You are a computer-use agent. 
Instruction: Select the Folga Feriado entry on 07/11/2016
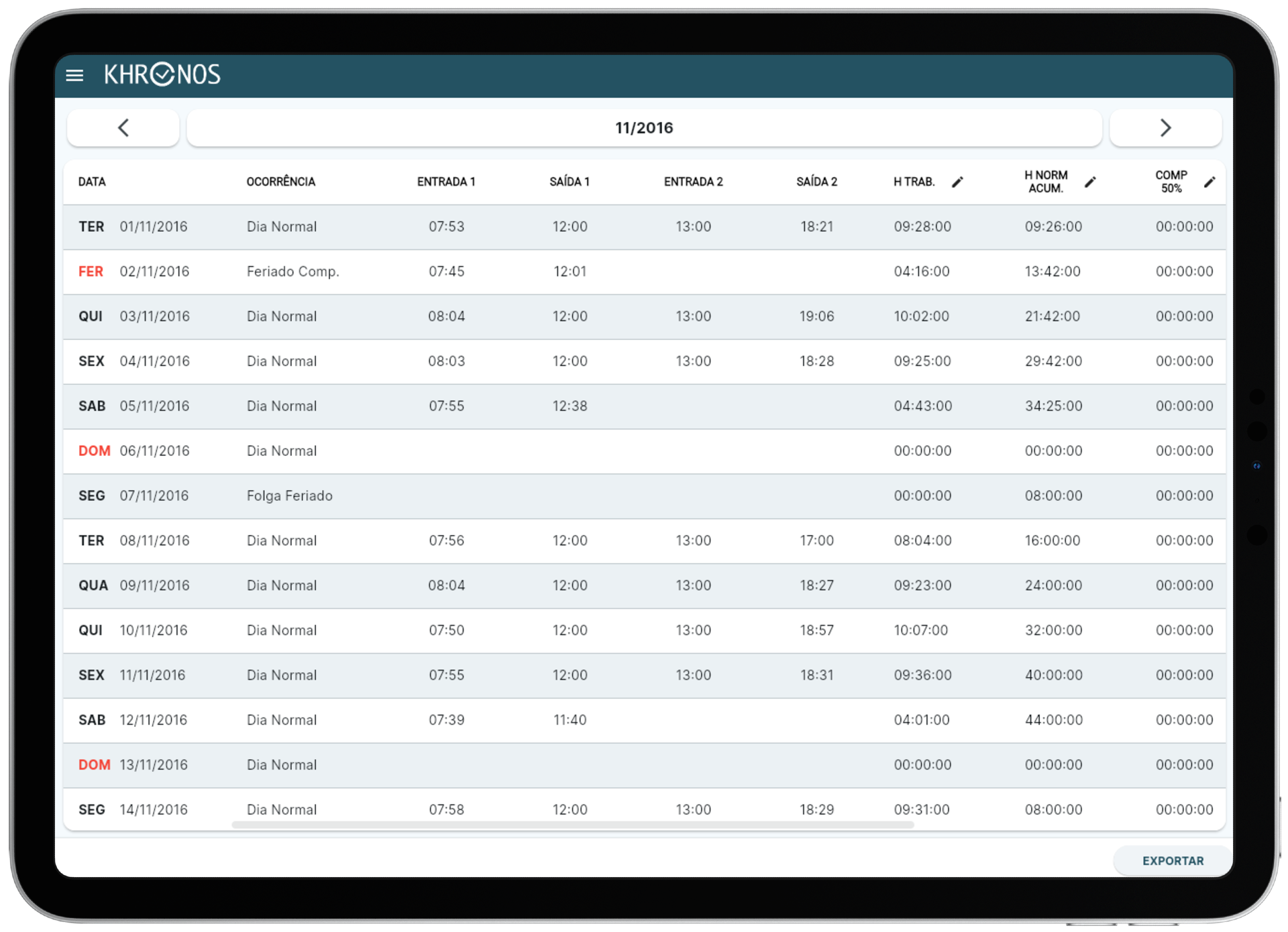pos(289,496)
